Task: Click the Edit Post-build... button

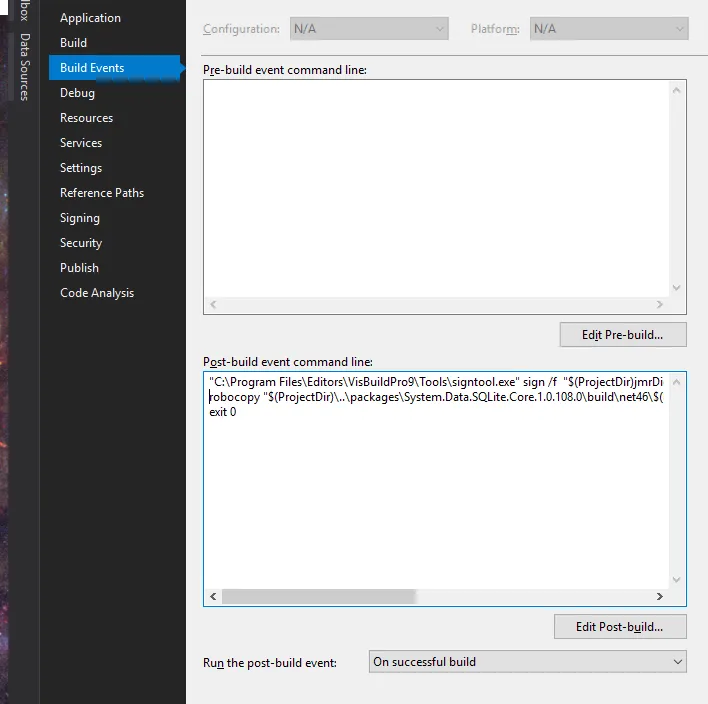Action: (620, 627)
